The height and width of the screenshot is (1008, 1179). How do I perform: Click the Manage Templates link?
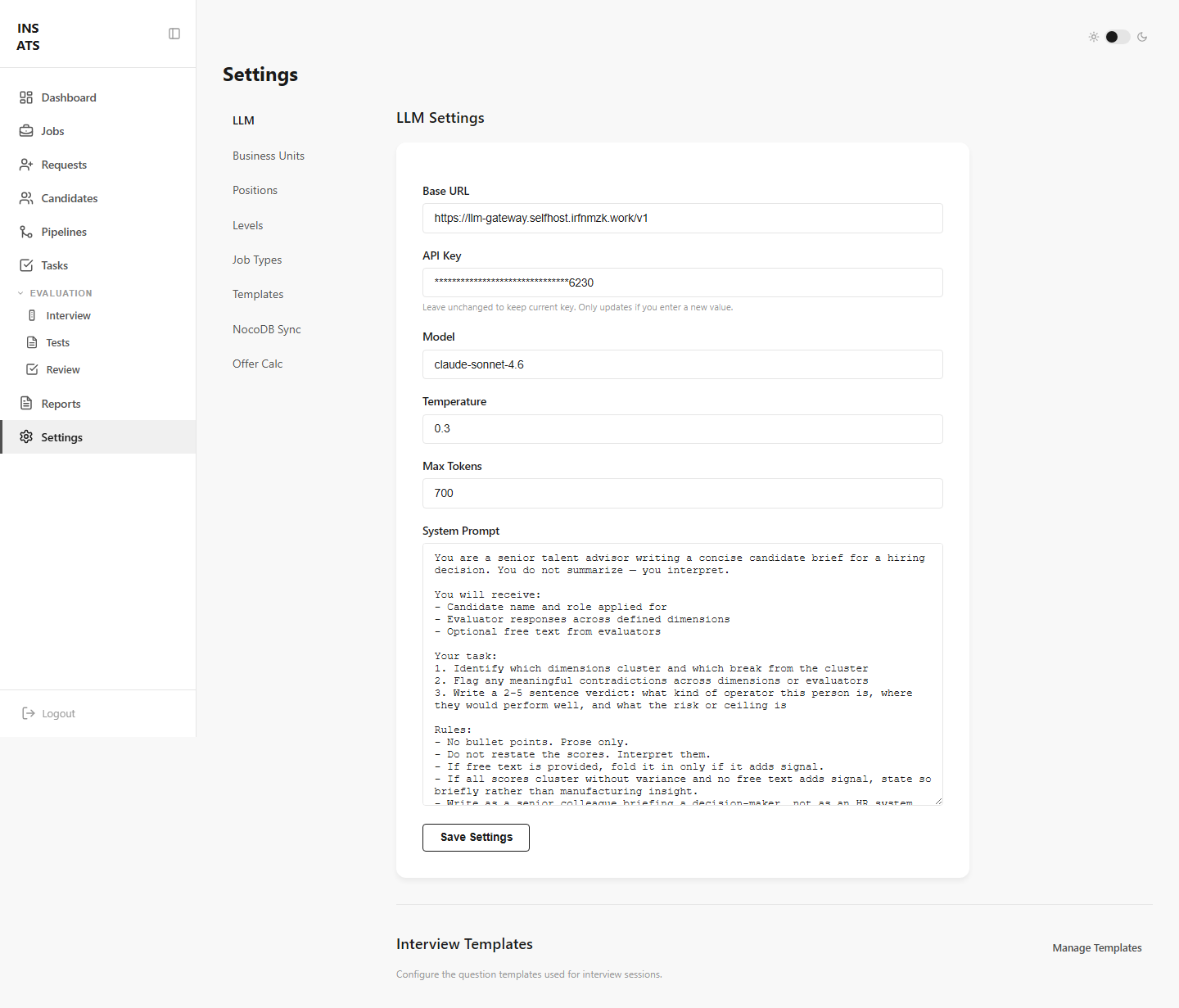1097,947
